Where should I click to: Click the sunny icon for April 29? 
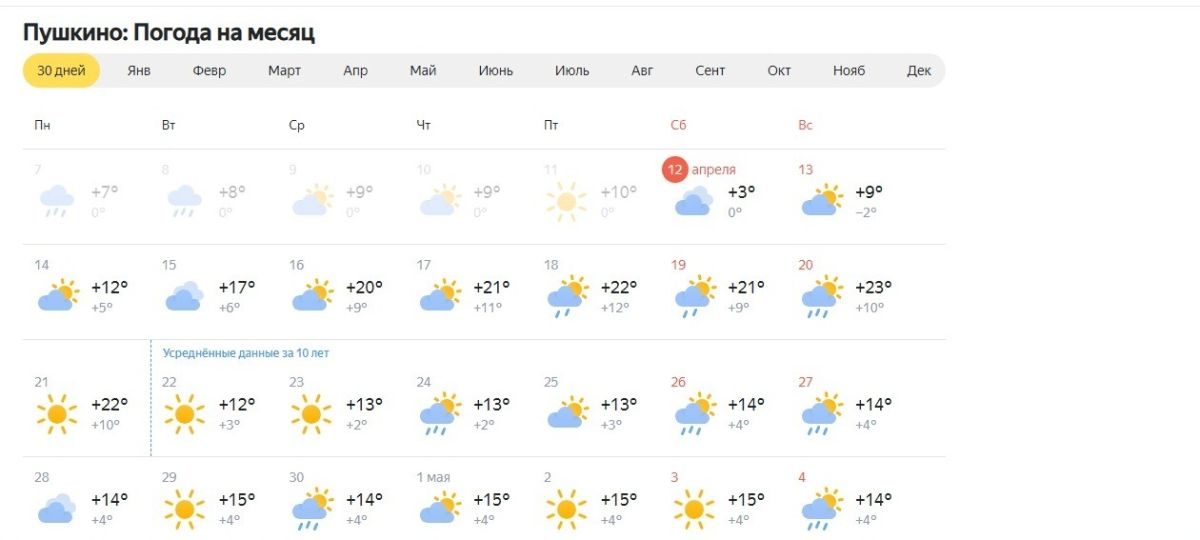tap(184, 508)
